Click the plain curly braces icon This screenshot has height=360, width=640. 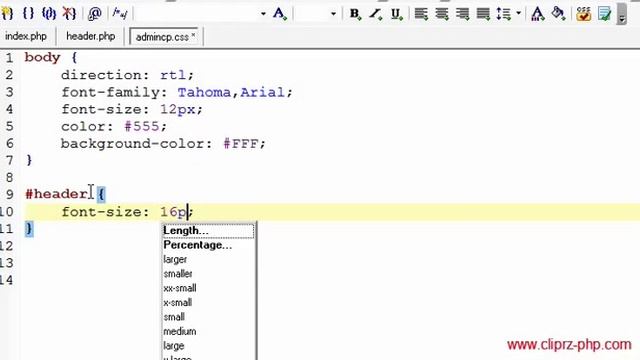click(x=28, y=13)
